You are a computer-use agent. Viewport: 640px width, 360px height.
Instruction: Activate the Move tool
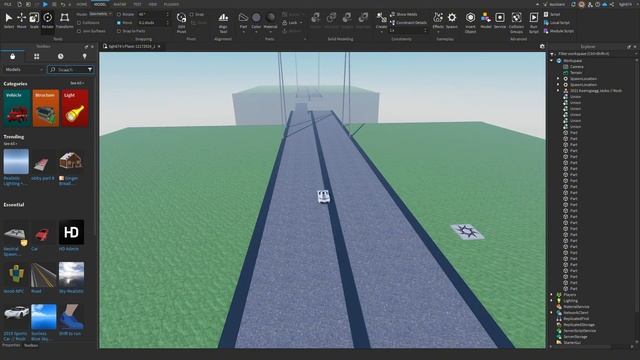click(21, 20)
